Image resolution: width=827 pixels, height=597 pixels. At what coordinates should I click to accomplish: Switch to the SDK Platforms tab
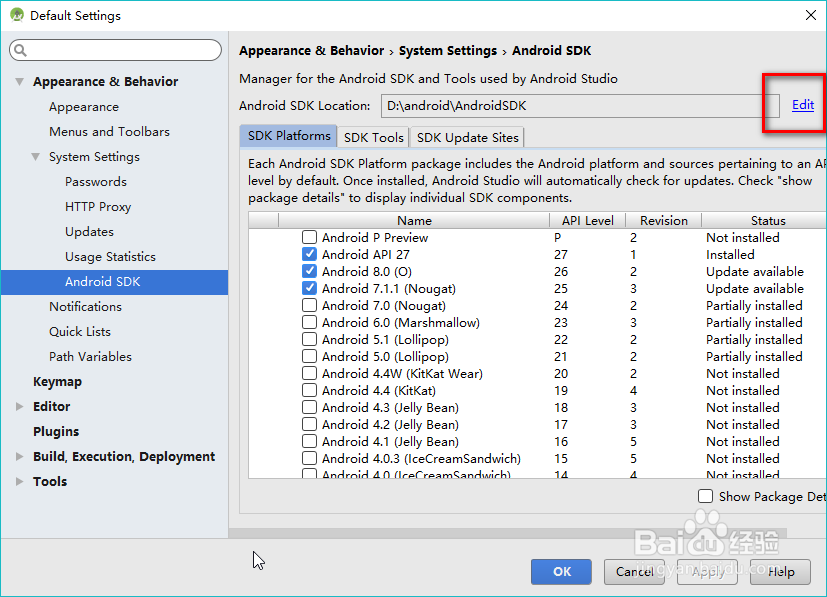(289, 136)
